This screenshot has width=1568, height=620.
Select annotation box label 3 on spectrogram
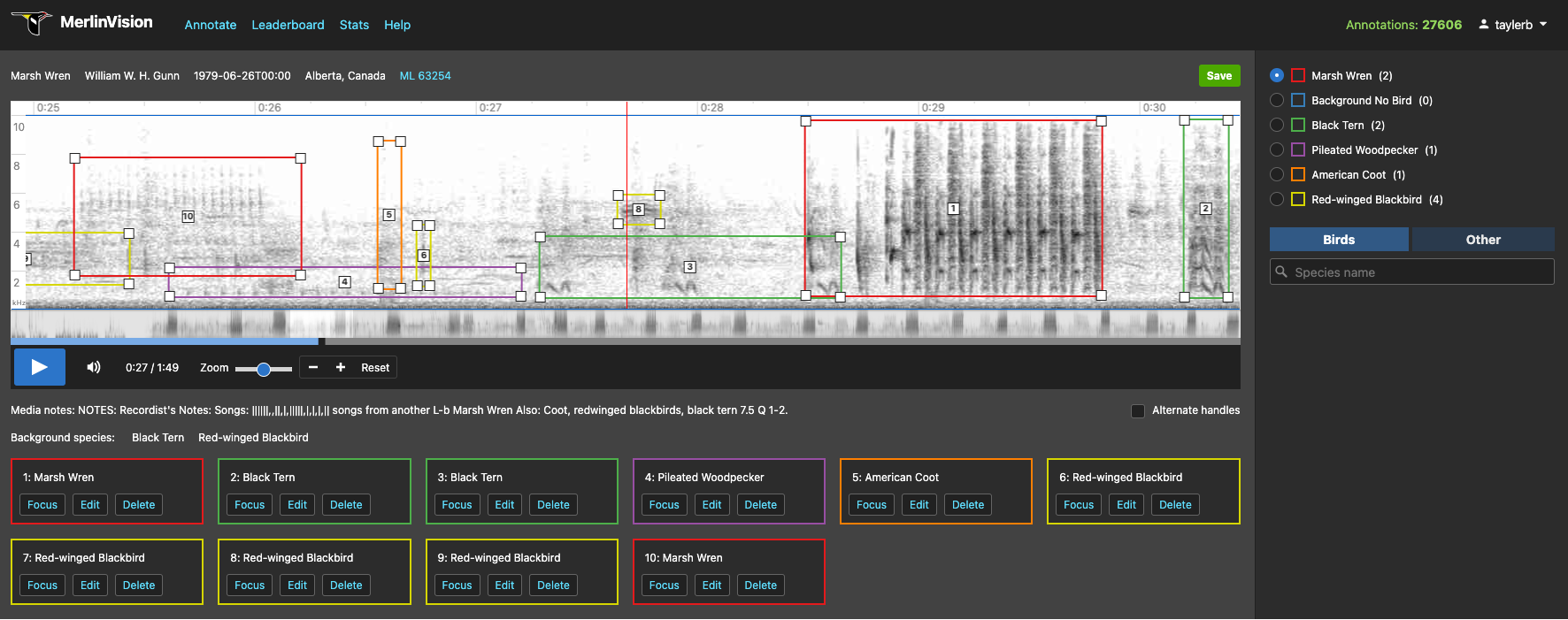[690, 266]
